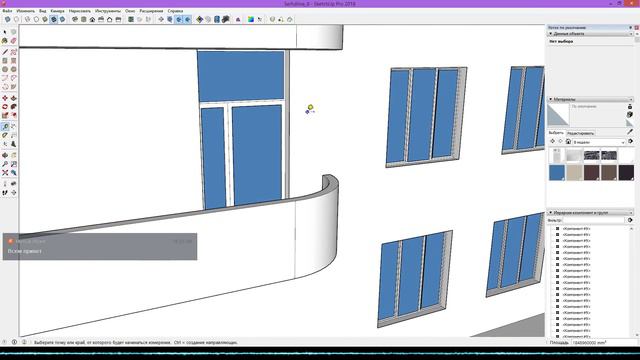Open the Расширения menu

151,11
